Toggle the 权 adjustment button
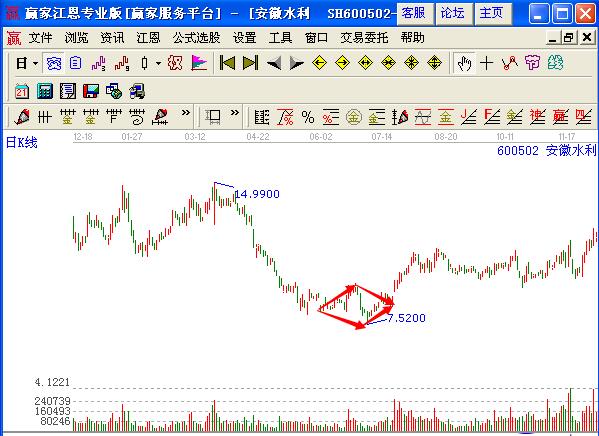Viewport: 599px width, 436px height. tap(175, 63)
